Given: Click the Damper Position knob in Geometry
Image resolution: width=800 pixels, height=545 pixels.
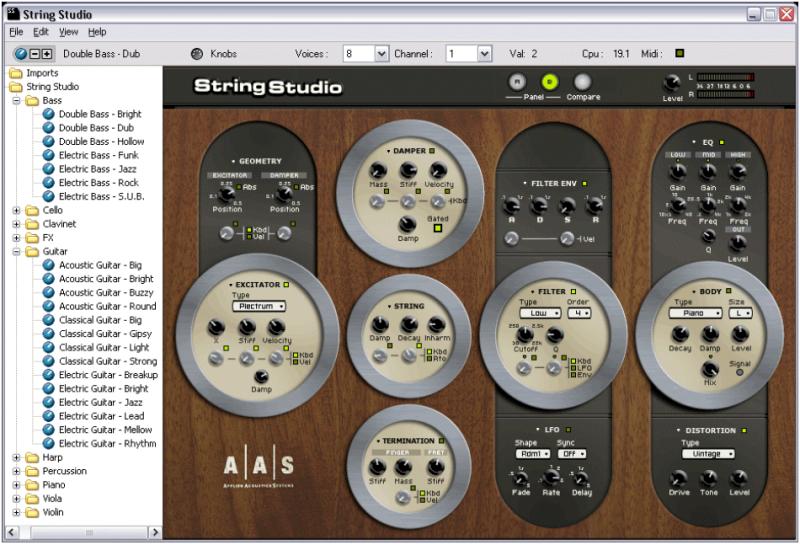Looking at the screenshot, I should pos(284,194).
